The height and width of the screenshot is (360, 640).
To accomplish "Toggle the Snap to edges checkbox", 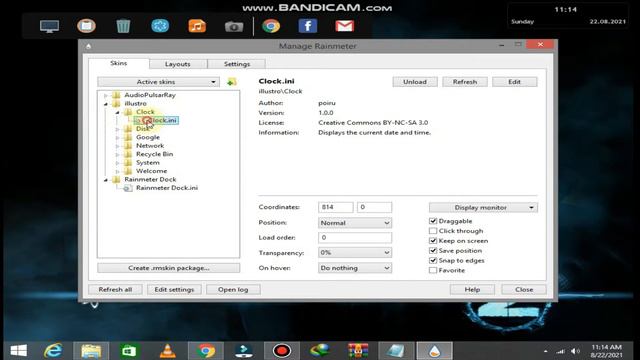I will (433, 260).
